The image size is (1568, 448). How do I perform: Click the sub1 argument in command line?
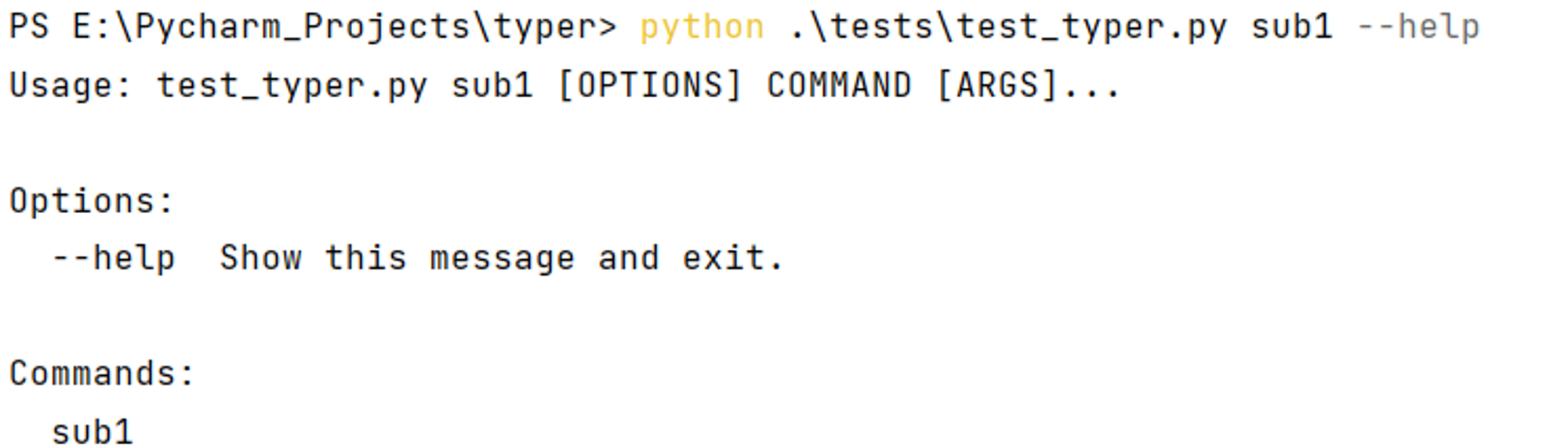[x=1291, y=27]
